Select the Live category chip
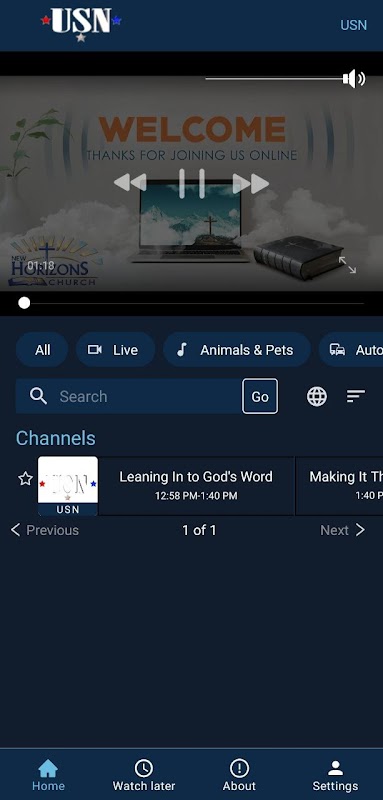The height and width of the screenshot is (800, 383). click(x=115, y=349)
